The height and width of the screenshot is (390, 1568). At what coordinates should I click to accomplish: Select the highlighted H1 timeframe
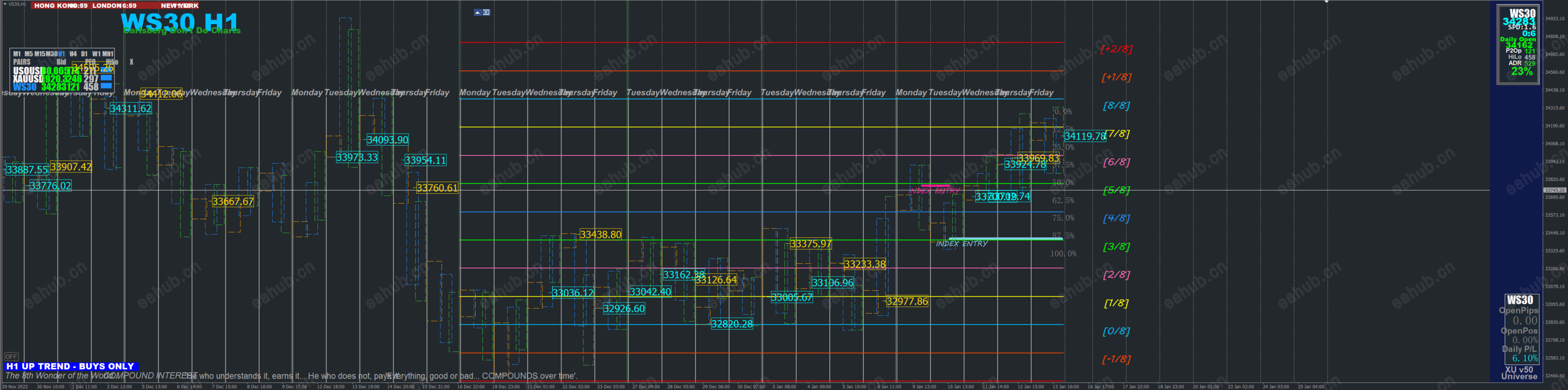[62, 54]
